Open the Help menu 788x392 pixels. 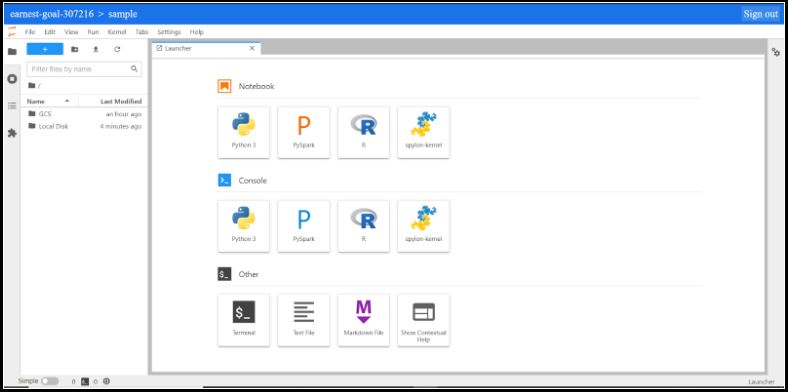coord(197,32)
